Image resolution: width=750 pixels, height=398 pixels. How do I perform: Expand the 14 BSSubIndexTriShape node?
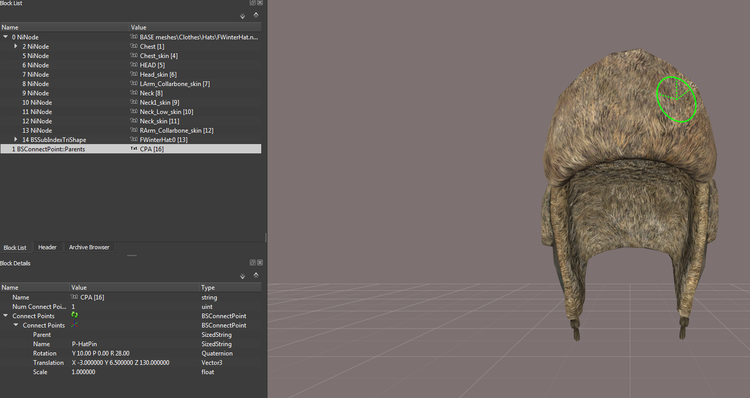coord(16,140)
